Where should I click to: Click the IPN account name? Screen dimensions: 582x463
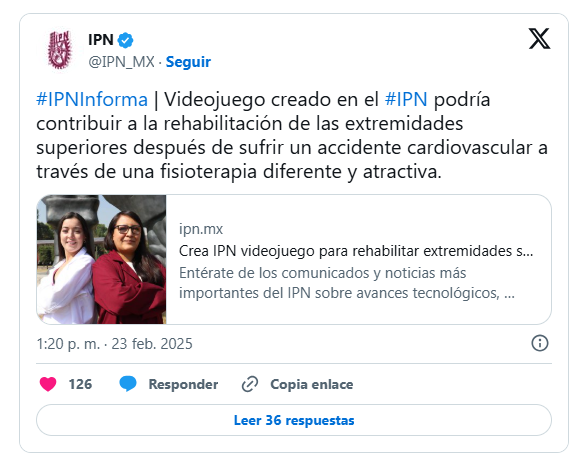point(101,39)
